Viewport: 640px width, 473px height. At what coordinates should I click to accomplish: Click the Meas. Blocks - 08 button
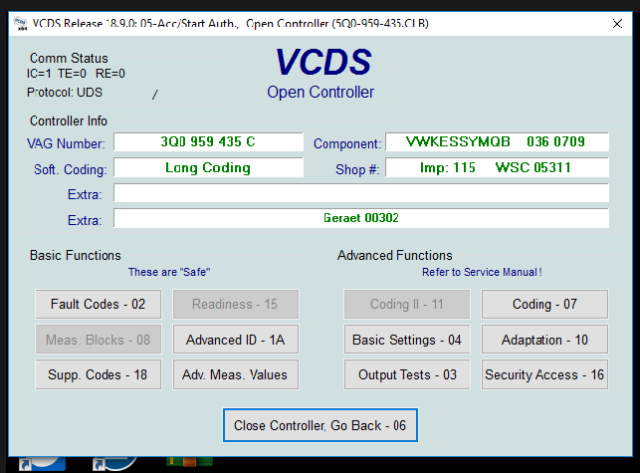point(98,340)
